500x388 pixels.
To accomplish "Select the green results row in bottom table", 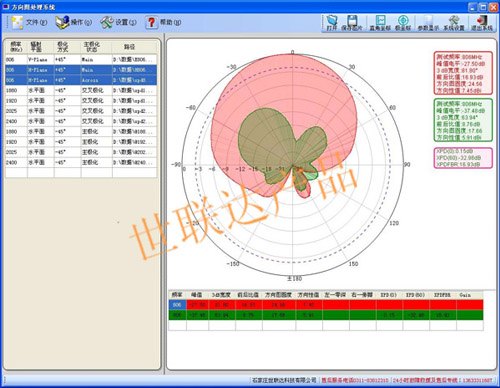I will point(326,315).
